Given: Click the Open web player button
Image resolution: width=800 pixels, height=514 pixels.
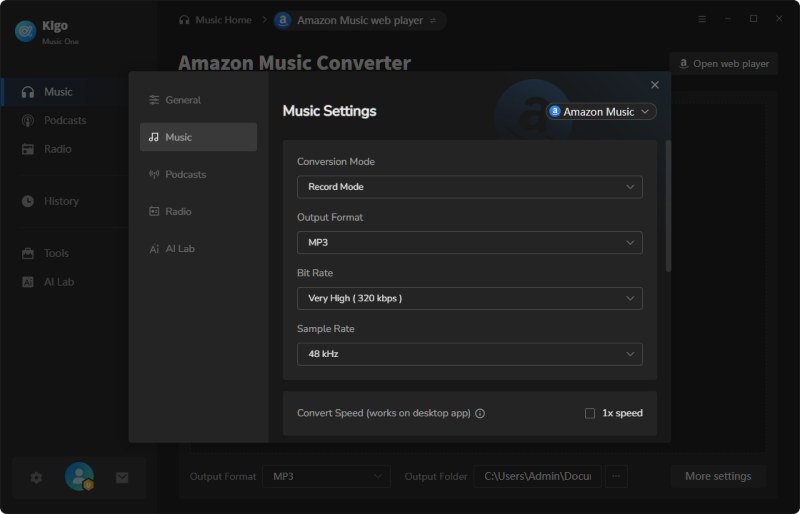Looking at the screenshot, I should [723, 63].
